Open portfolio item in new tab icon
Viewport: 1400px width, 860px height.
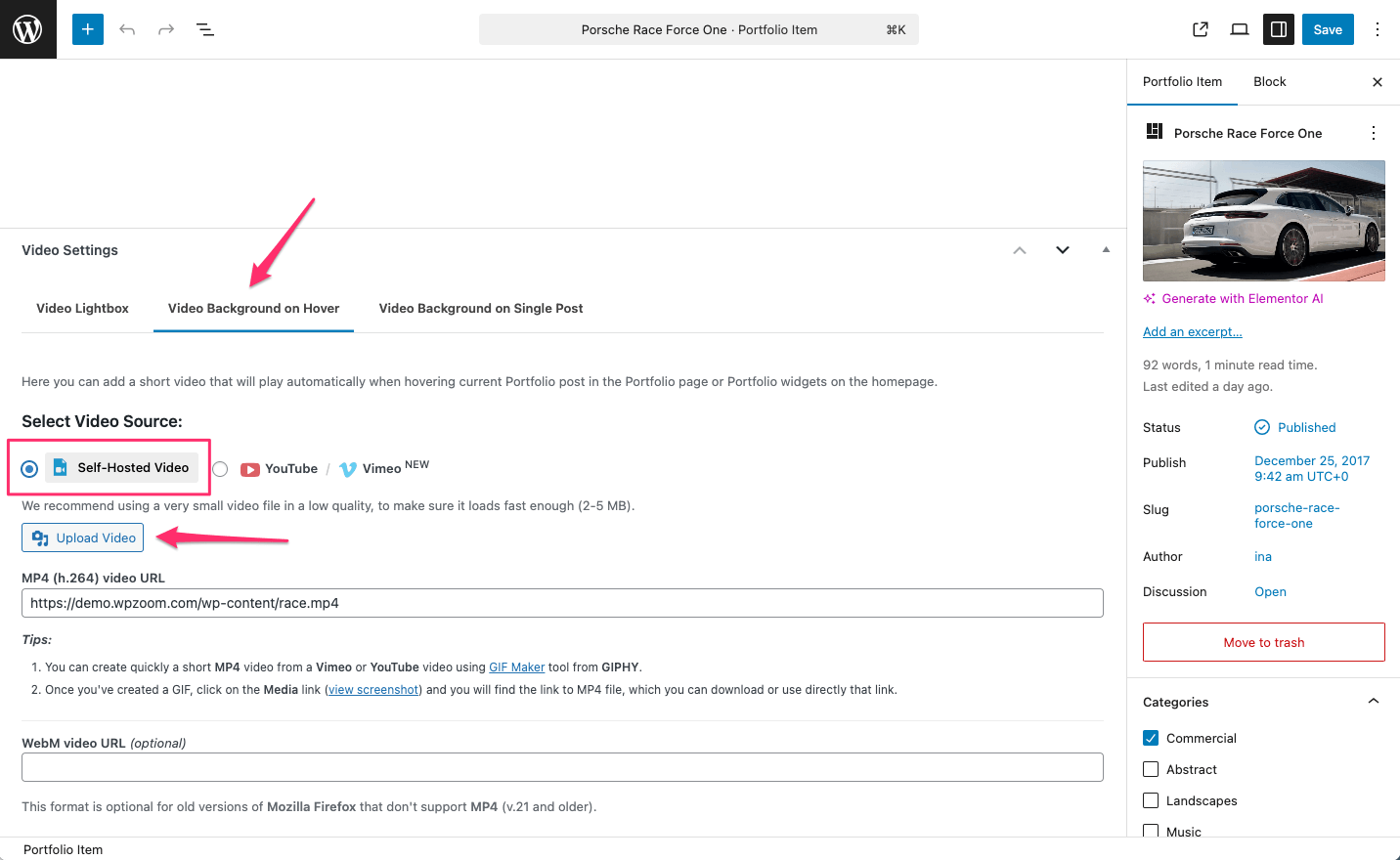[1201, 29]
